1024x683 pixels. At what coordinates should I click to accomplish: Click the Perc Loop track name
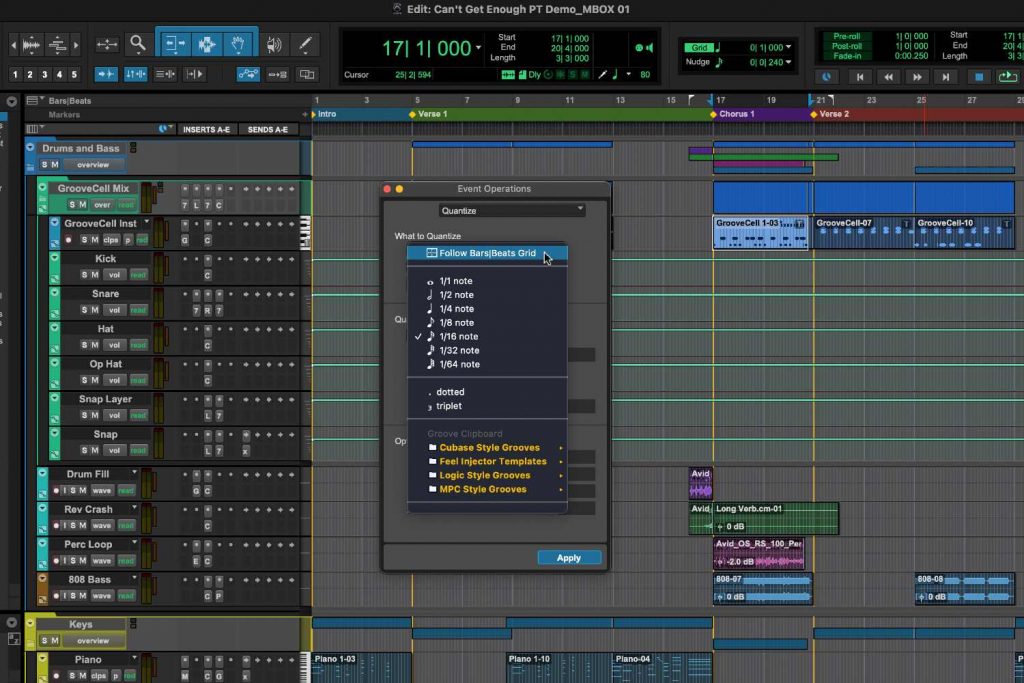(88, 545)
